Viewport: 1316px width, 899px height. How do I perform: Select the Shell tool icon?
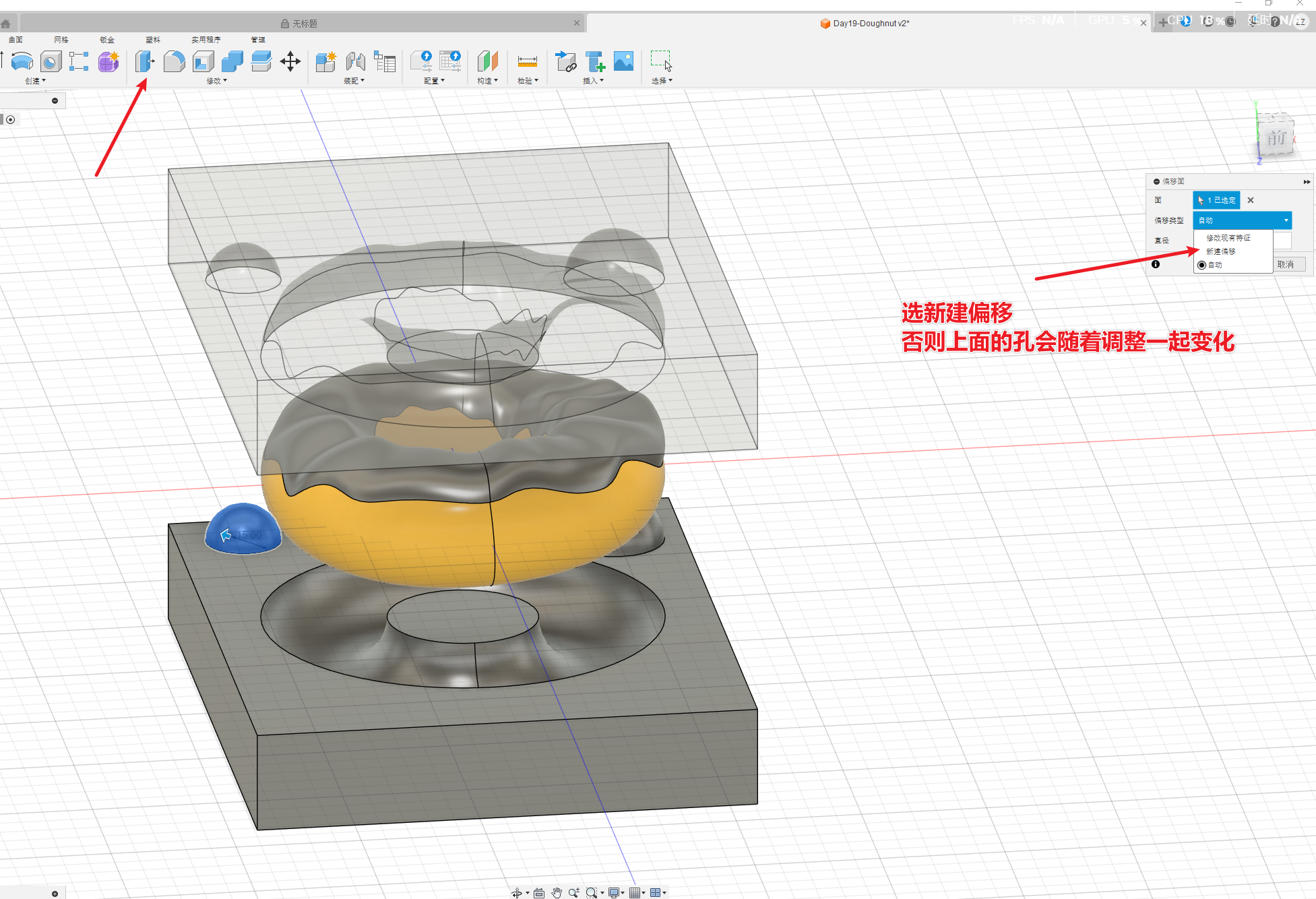pos(203,62)
